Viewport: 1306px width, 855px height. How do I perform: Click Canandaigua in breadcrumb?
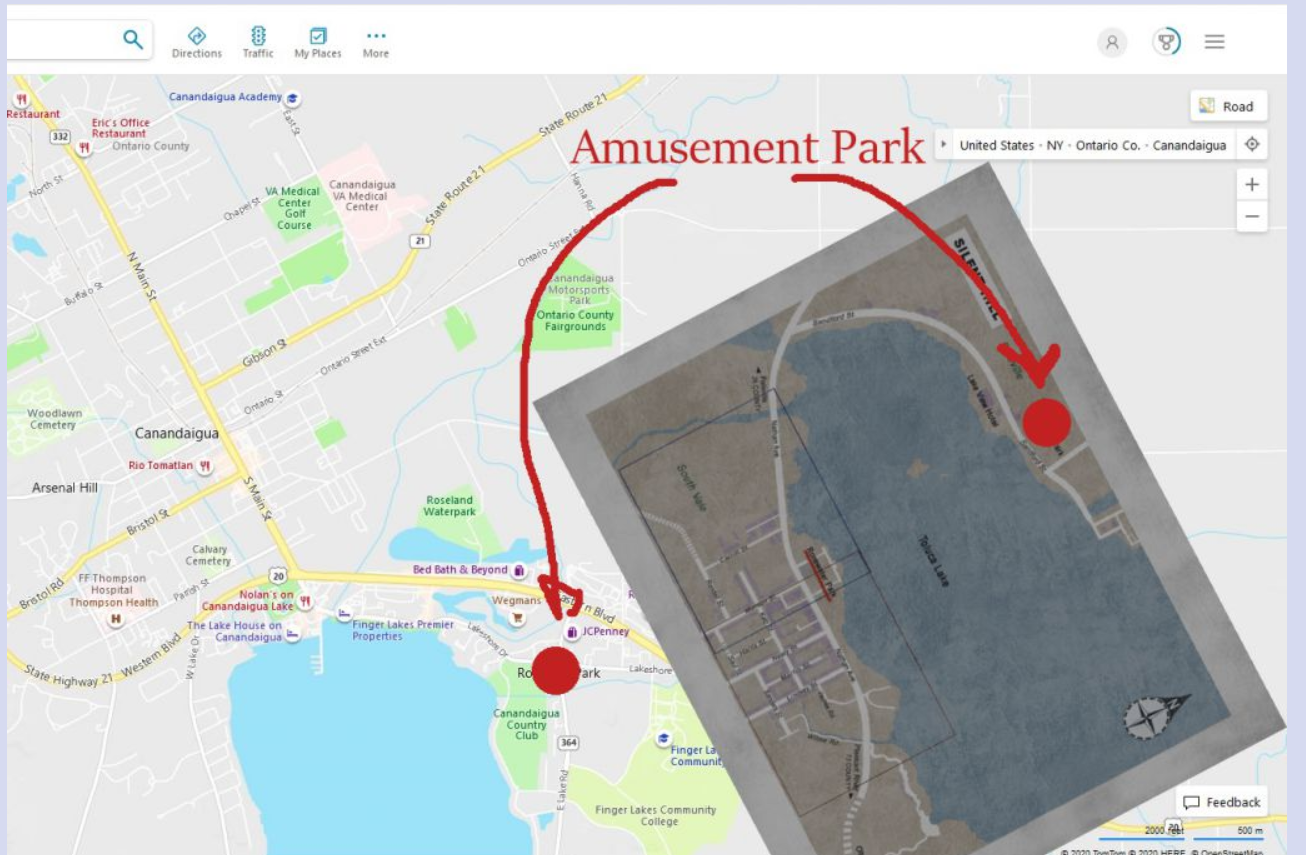tap(1189, 145)
